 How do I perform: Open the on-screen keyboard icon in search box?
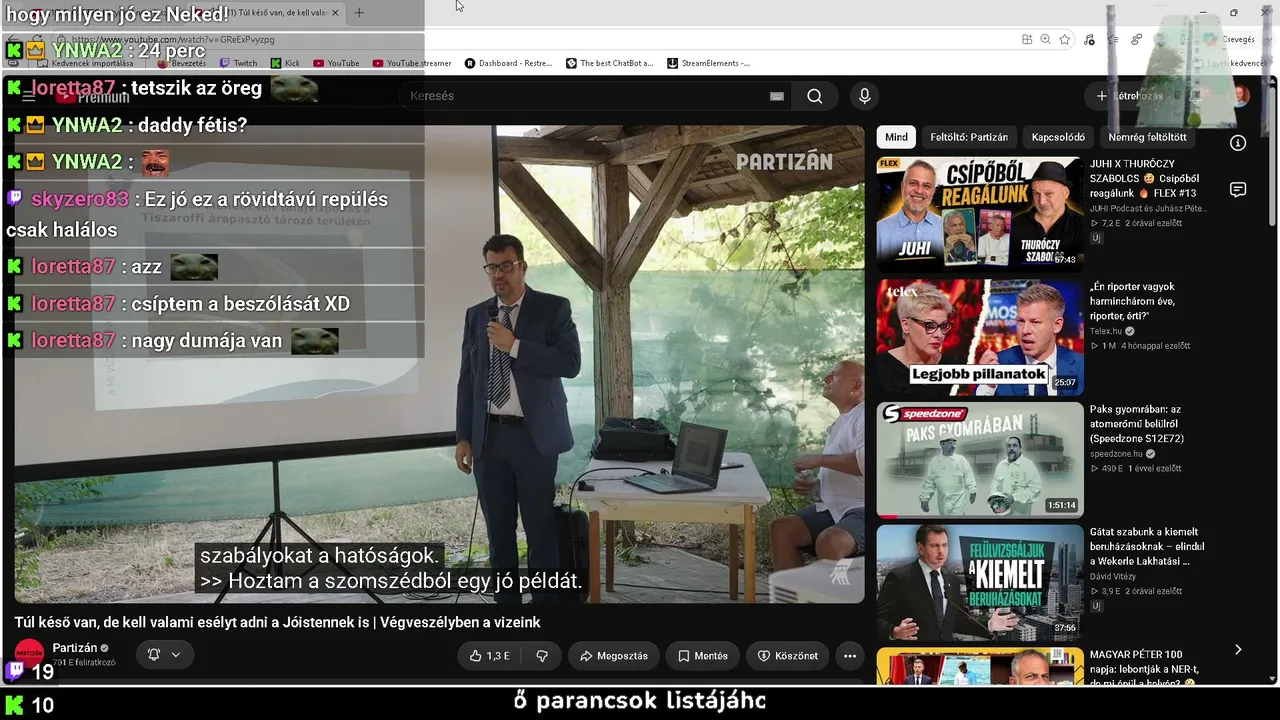click(x=777, y=96)
